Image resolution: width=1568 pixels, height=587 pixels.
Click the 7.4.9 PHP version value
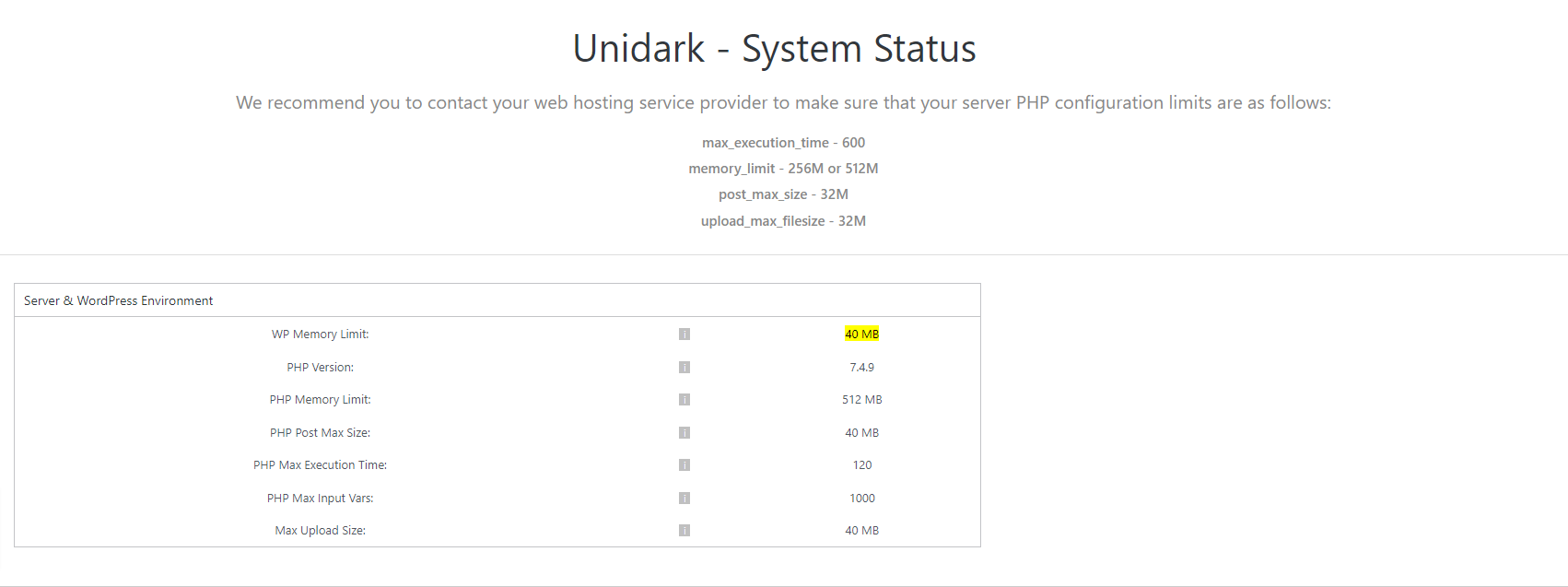pos(862,368)
